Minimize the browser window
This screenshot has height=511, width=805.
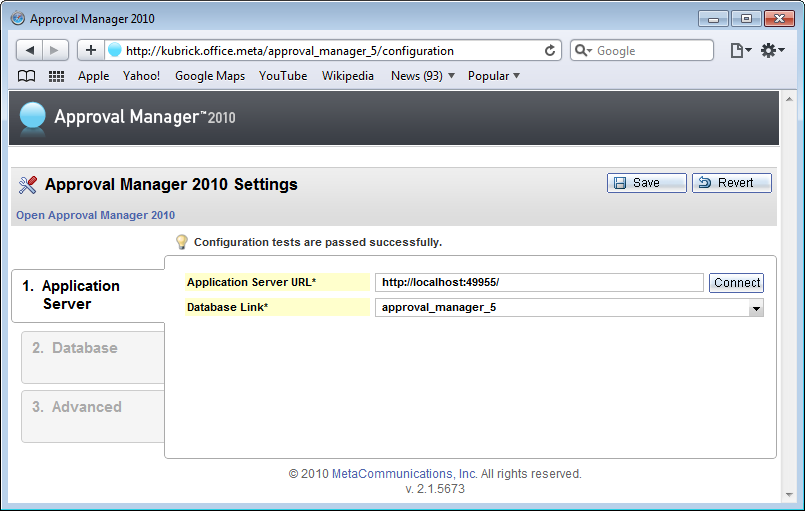tap(713, 19)
